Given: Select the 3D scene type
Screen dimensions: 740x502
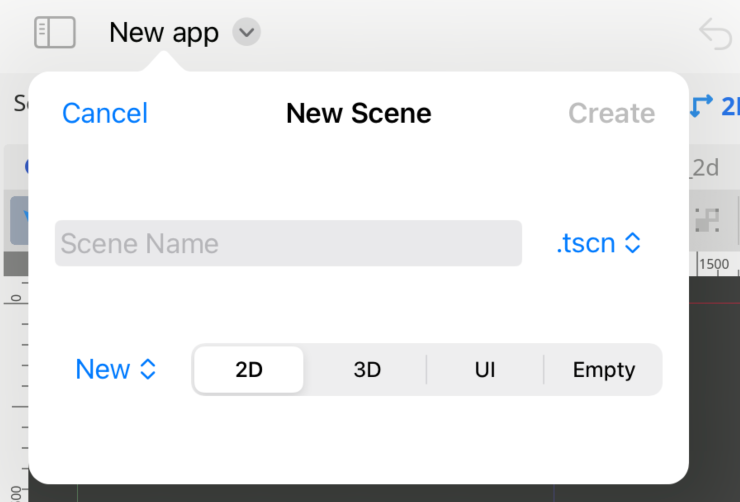Looking at the screenshot, I should [367, 369].
